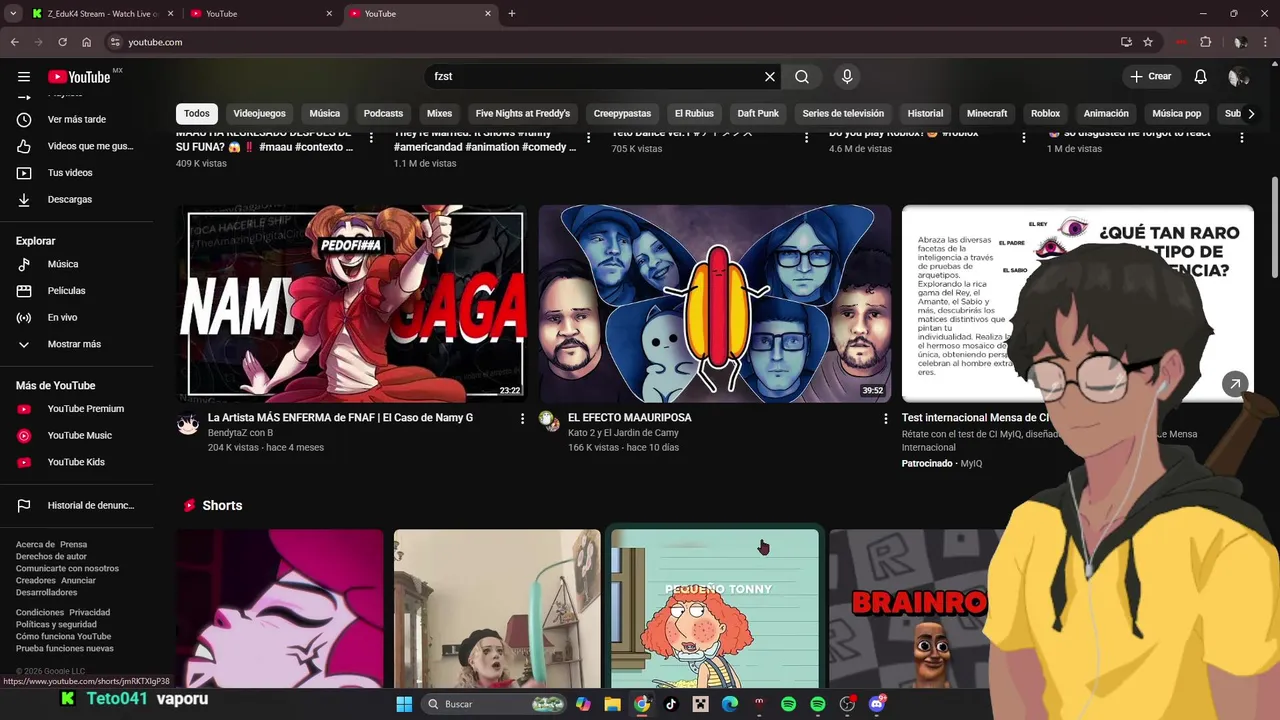Image resolution: width=1280 pixels, height=720 pixels.
Task: Select the Todos filter chip
Action: tap(197, 114)
